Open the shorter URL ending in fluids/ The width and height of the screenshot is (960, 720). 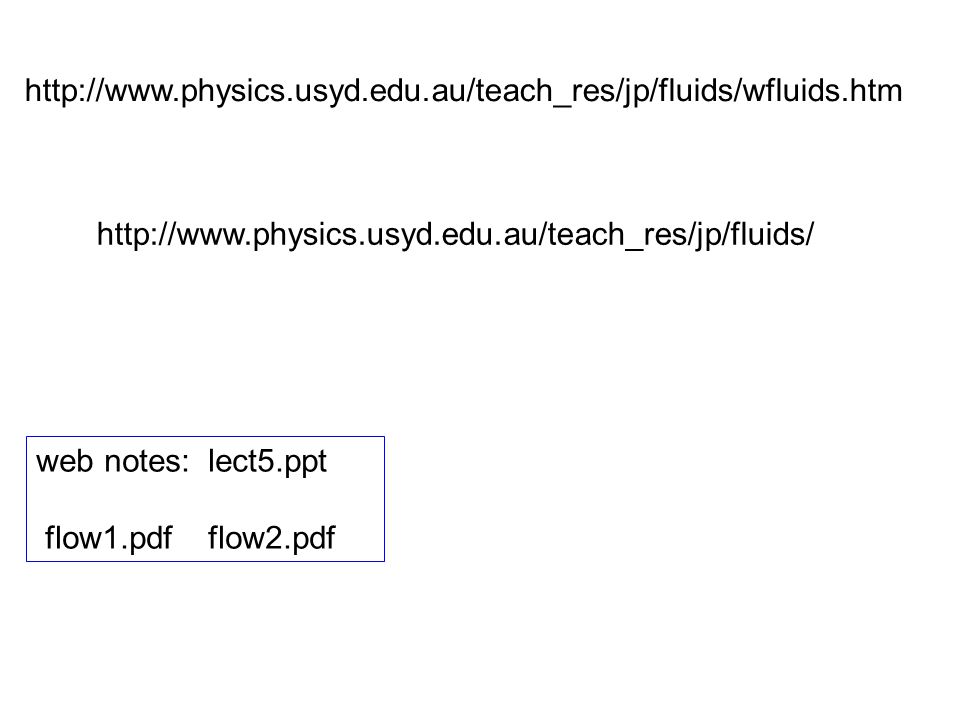click(x=456, y=235)
